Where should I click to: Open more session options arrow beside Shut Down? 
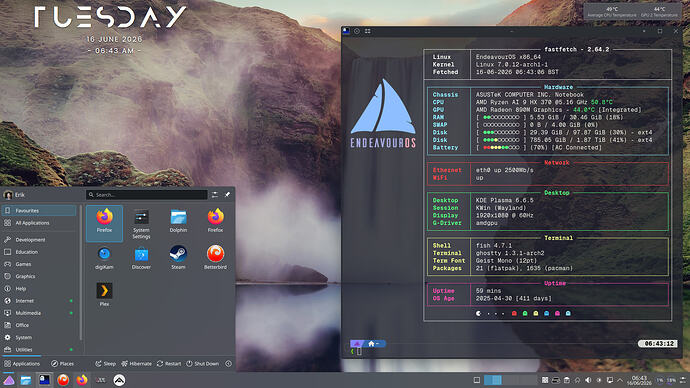(228, 364)
